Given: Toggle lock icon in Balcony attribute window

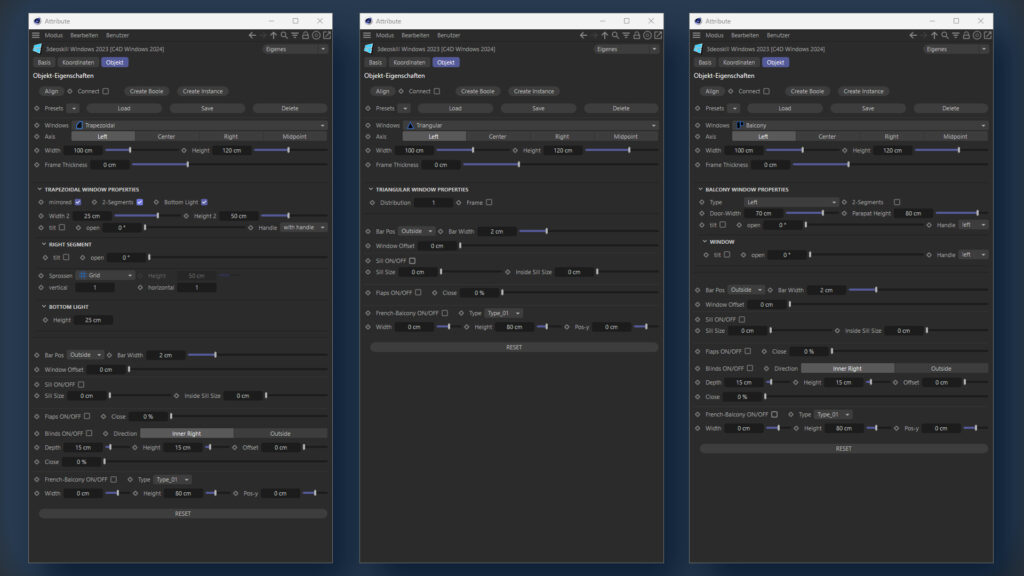Looking at the screenshot, I should click(x=966, y=35).
